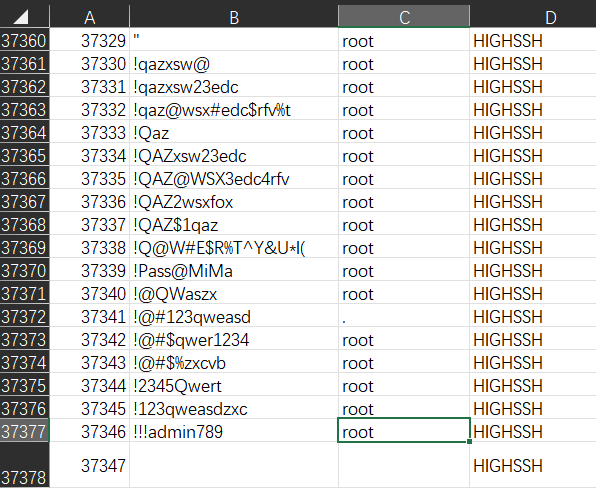Click the root cell in row 37360
596x488 pixels.
[404, 41]
